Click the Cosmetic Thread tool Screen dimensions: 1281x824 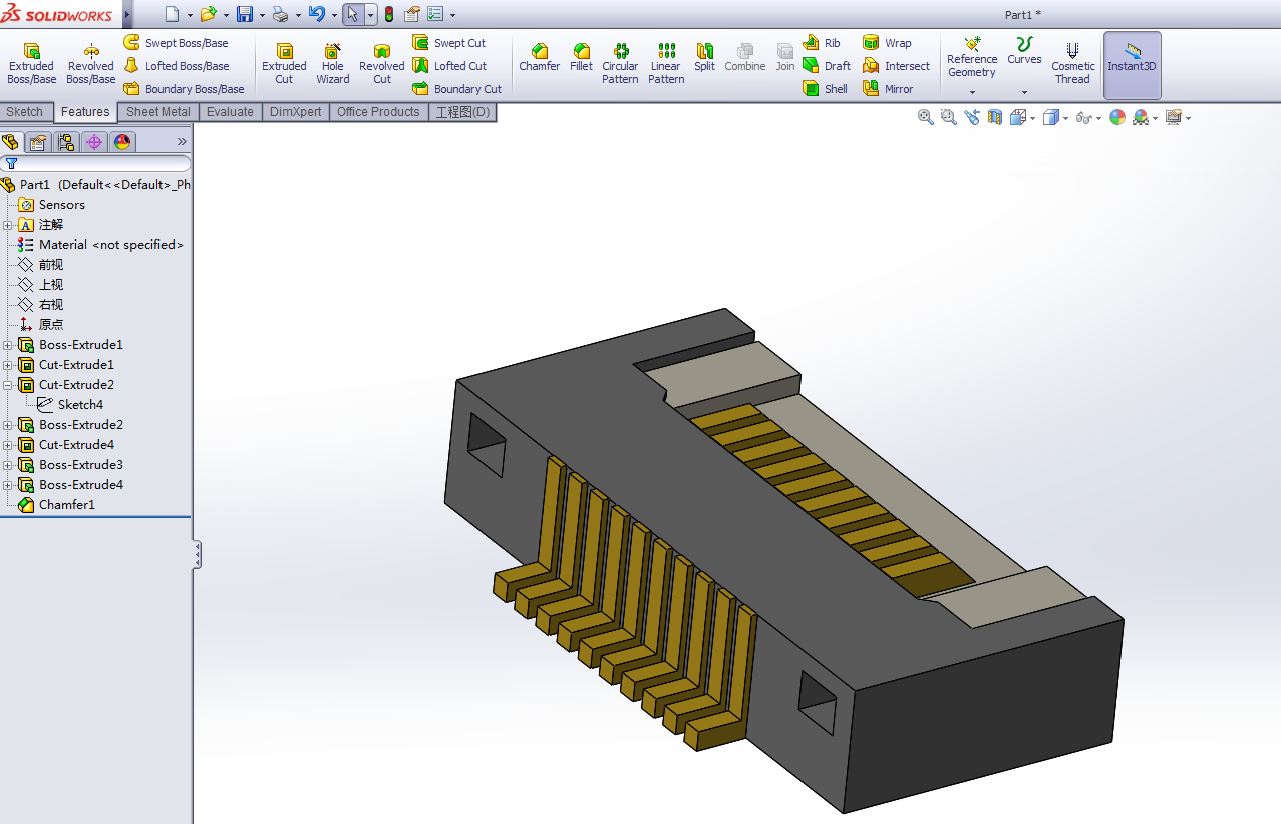click(x=1072, y=63)
